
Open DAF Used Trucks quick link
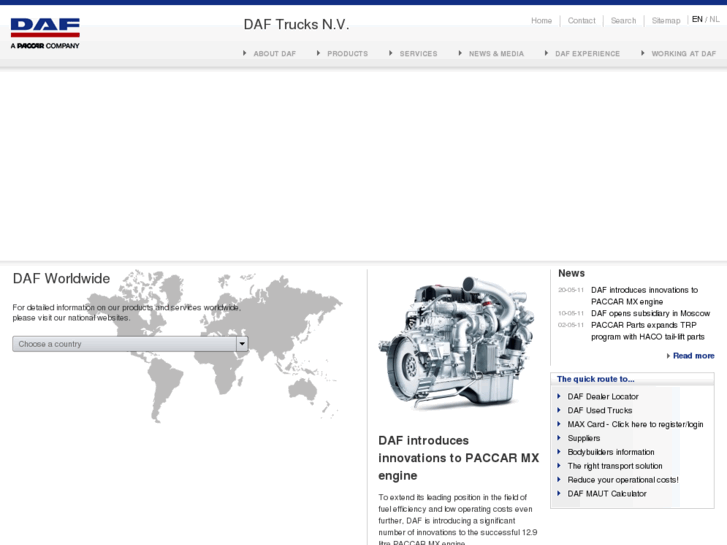pos(600,411)
